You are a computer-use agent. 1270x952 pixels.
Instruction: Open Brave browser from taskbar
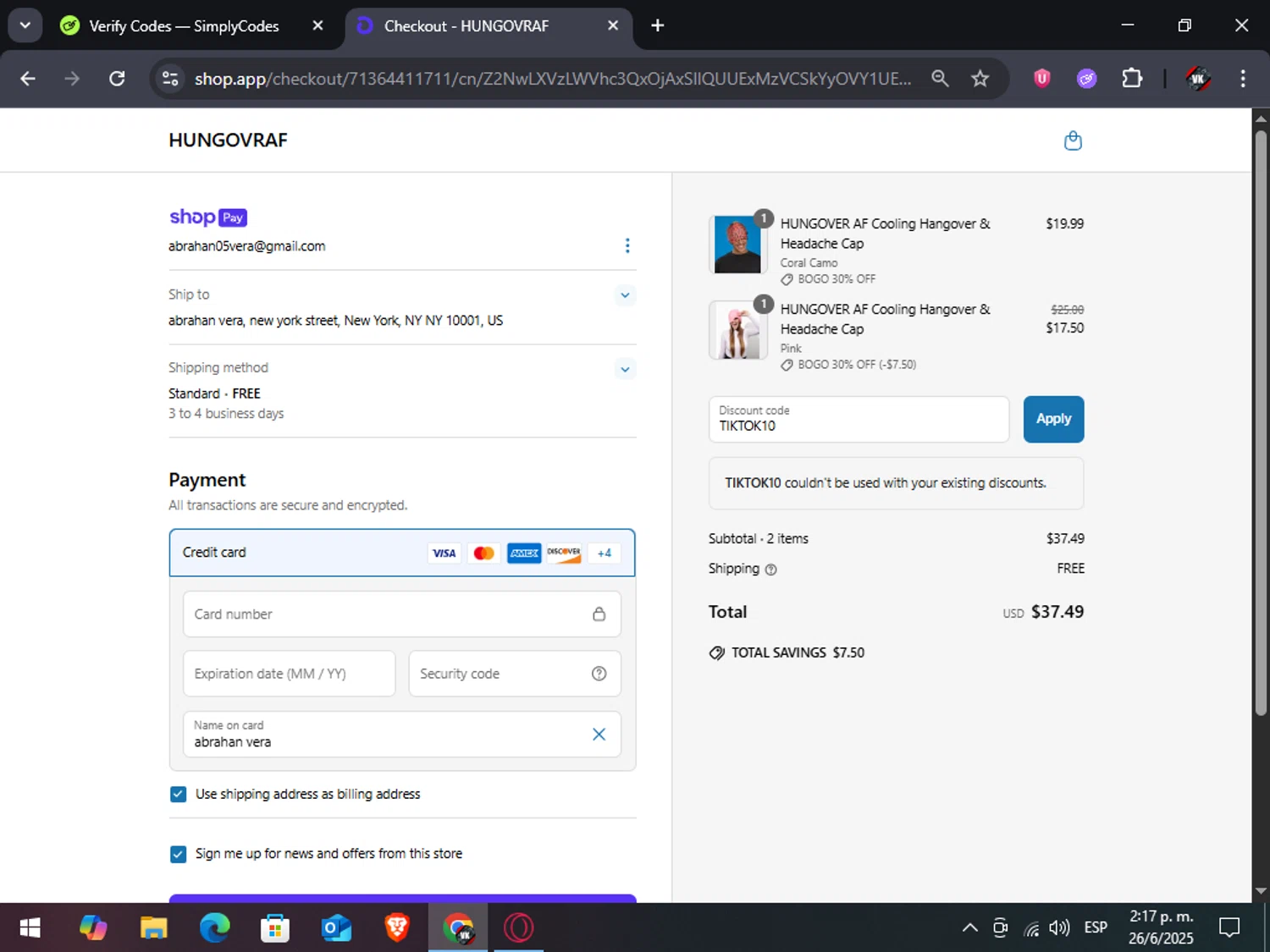397,928
